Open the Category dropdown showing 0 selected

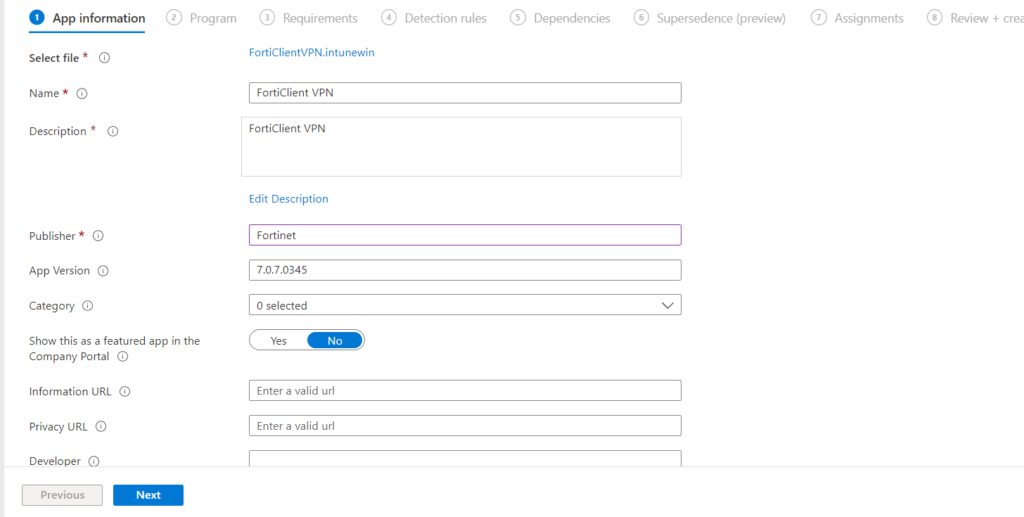point(465,305)
